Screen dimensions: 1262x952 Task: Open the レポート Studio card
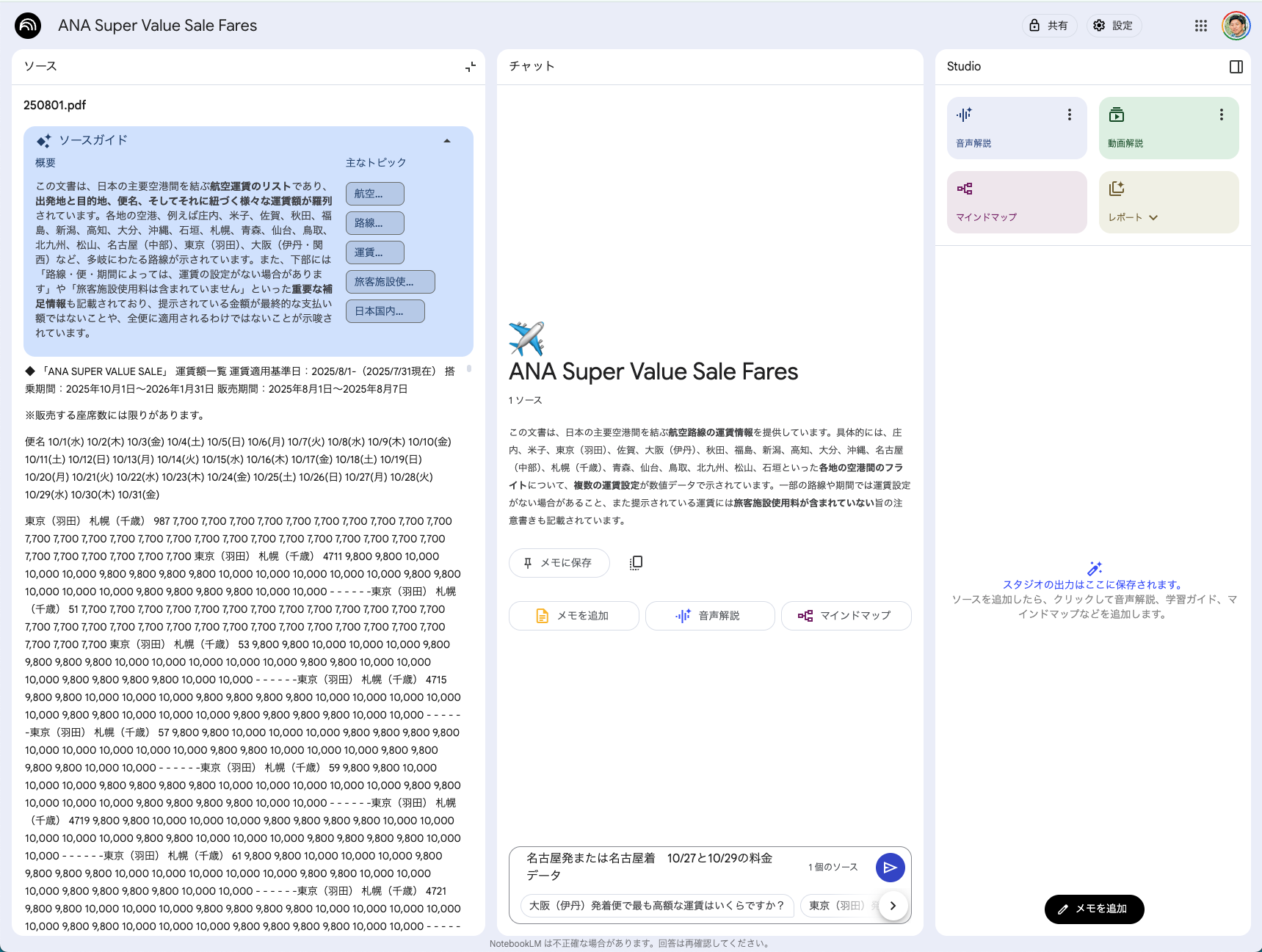tap(1169, 202)
